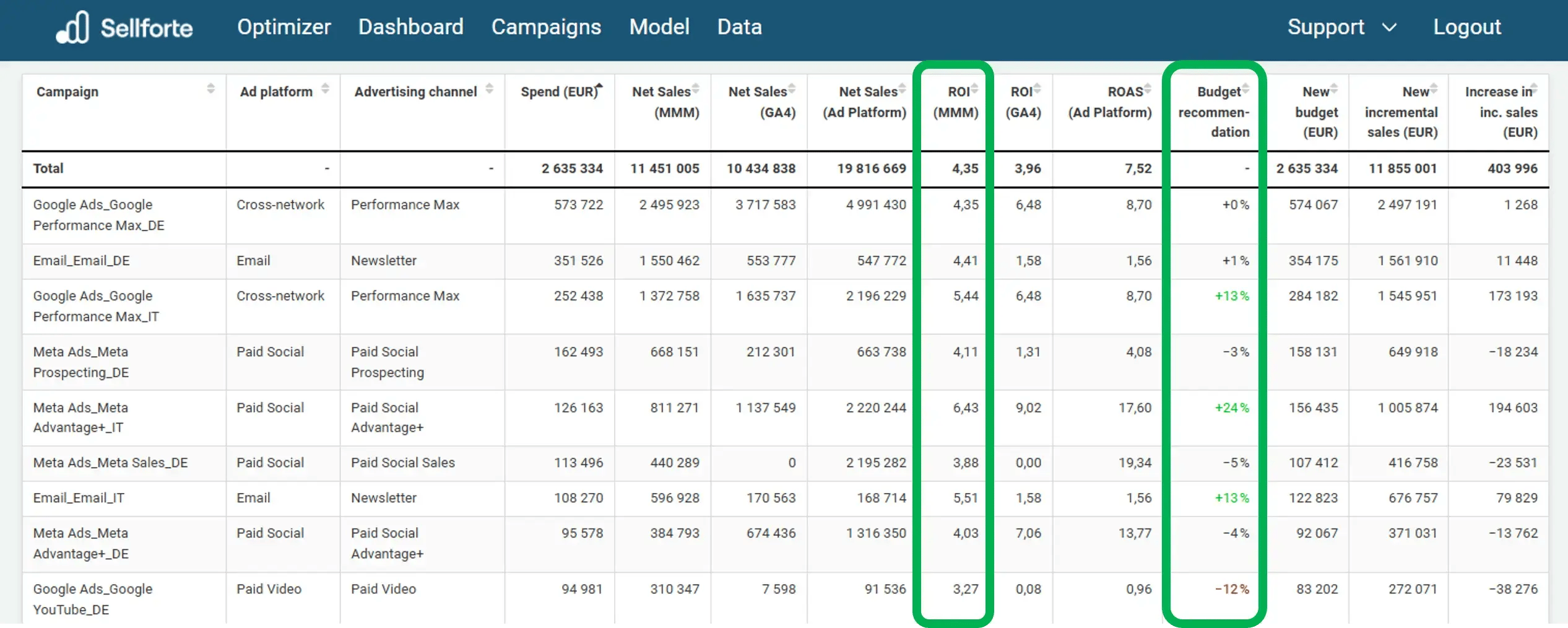Sort by Ad platform column arrows
This screenshot has width=1568, height=628.
tap(325, 88)
